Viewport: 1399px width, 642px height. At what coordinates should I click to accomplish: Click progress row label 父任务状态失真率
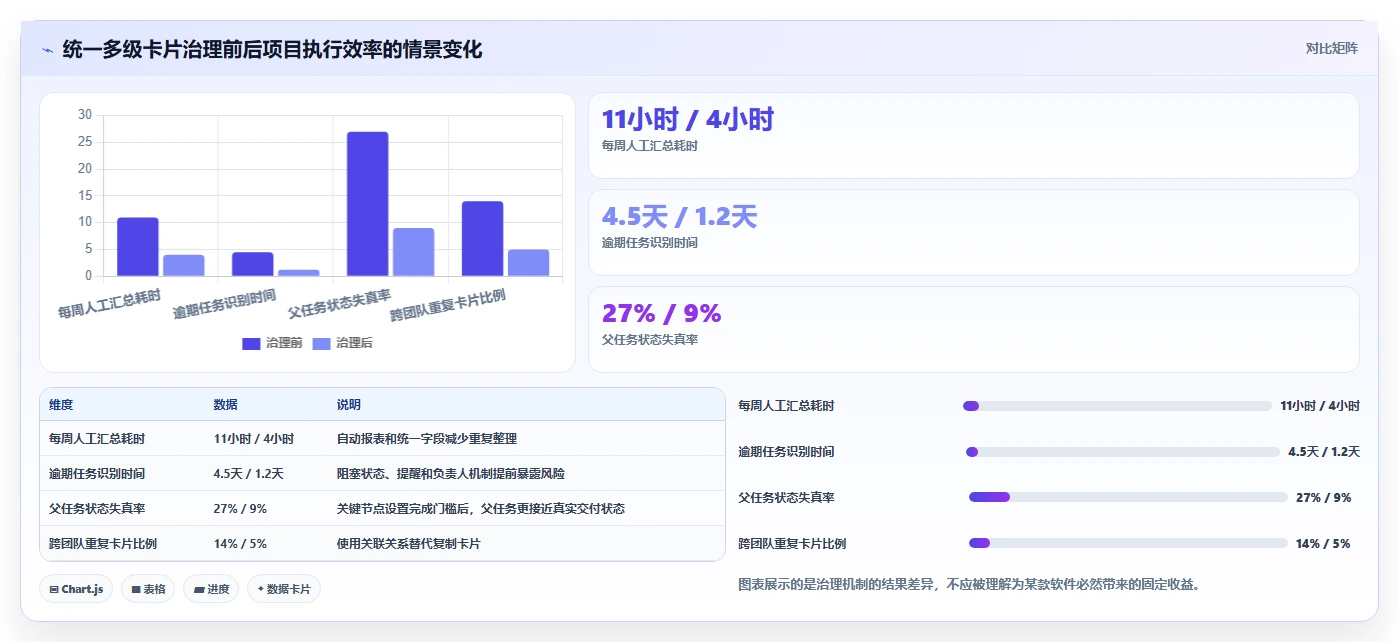point(787,498)
